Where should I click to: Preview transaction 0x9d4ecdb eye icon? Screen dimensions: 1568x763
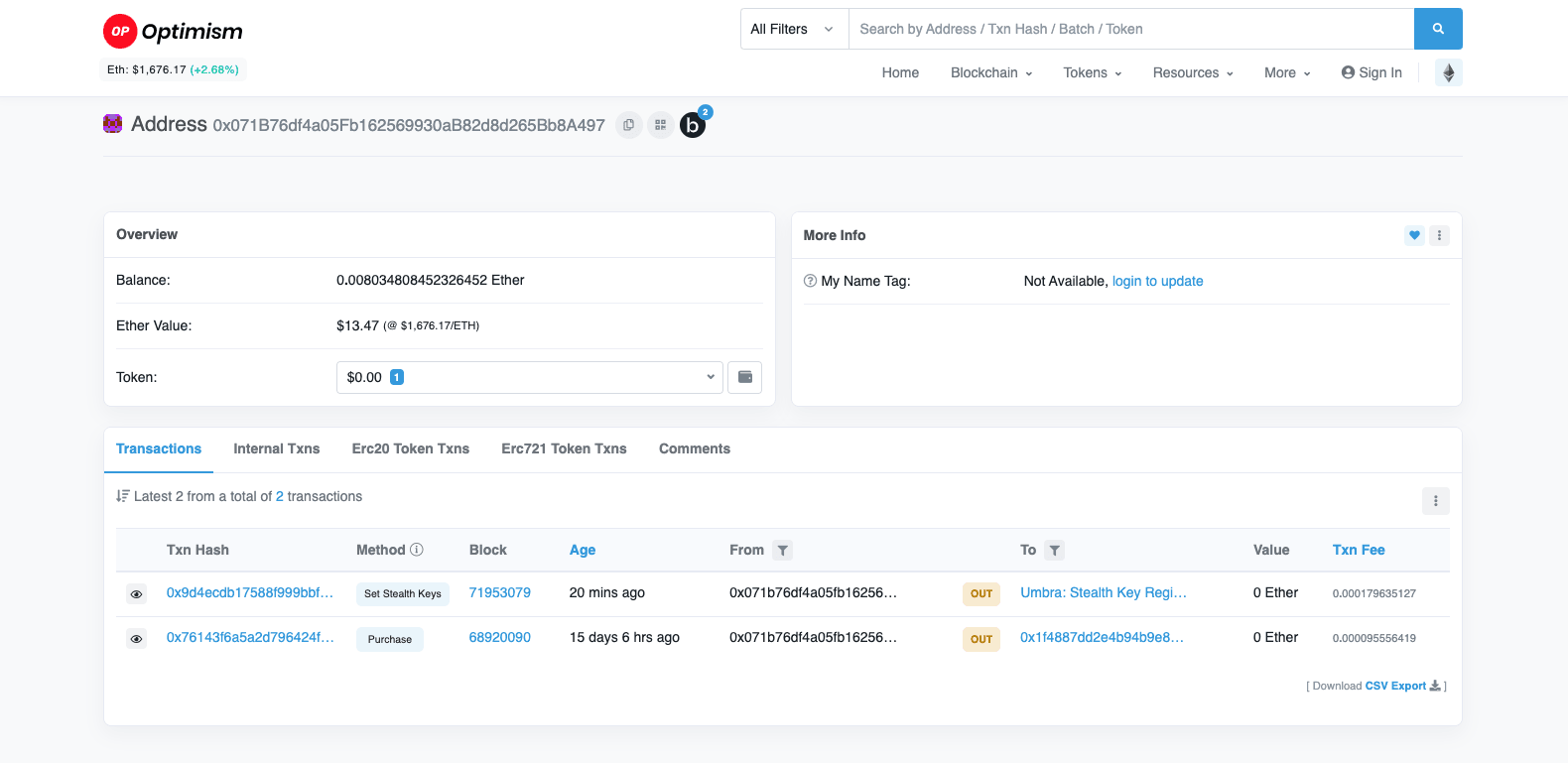pos(137,594)
